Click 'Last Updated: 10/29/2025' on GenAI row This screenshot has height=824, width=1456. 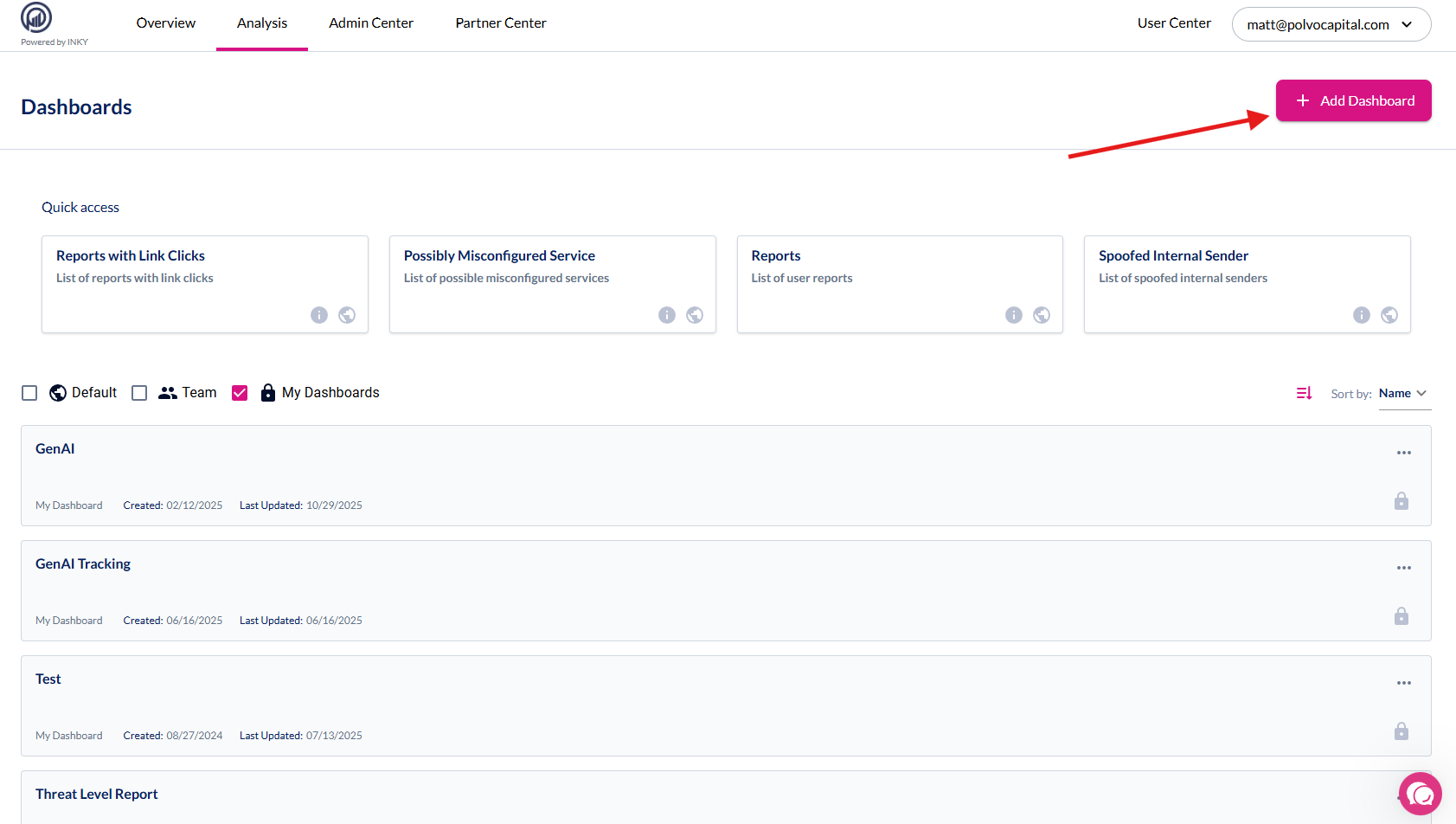301,505
